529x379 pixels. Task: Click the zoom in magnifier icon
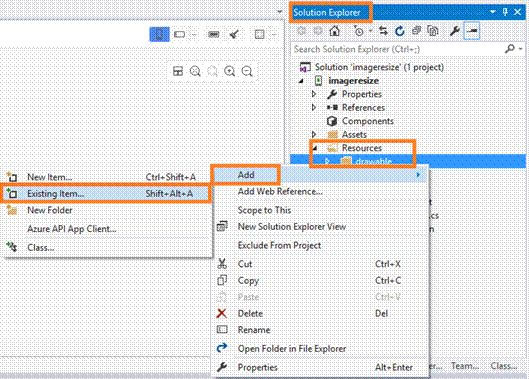pyautogui.click(x=230, y=71)
